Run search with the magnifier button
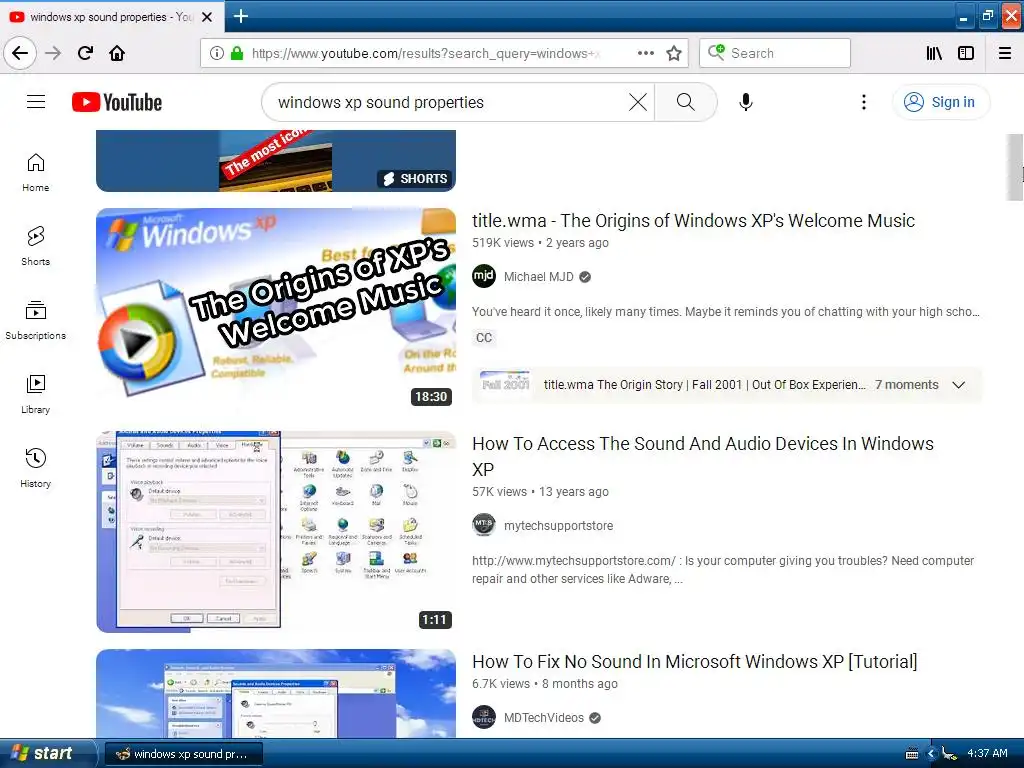 click(x=686, y=102)
